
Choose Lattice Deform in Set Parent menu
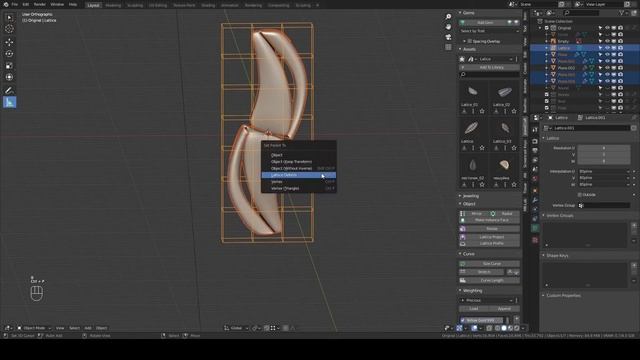pos(298,175)
